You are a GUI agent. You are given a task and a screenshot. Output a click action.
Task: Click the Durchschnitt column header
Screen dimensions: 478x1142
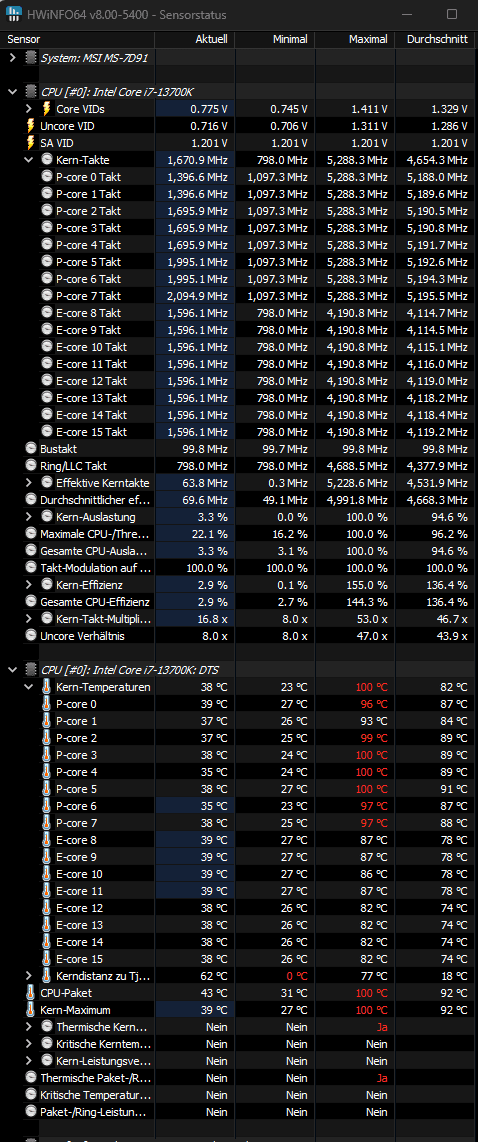[436, 39]
